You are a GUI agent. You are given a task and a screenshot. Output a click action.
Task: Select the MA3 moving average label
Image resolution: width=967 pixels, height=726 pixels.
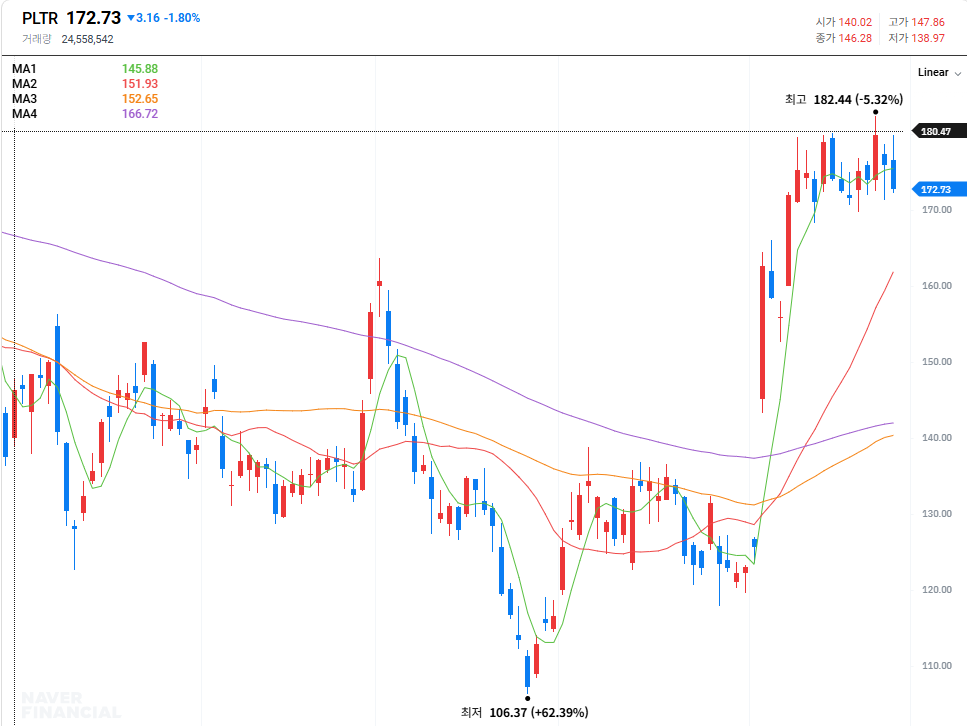click(24, 99)
